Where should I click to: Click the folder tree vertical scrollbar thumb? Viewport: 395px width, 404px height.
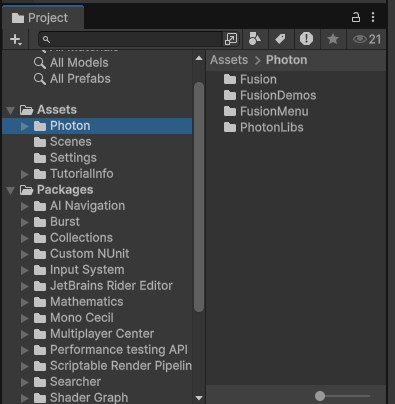199,197
